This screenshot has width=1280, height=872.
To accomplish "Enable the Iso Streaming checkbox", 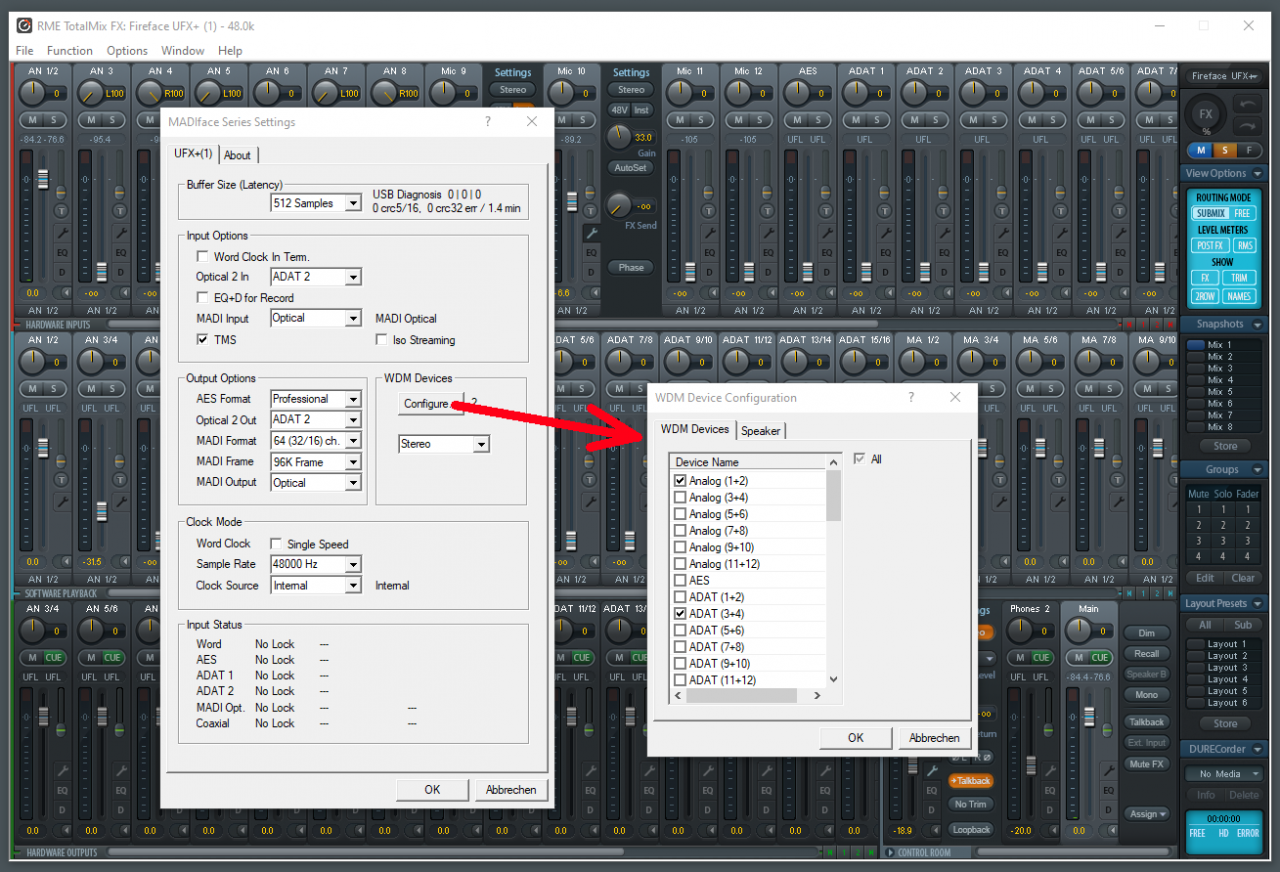I will click(x=382, y=340).
